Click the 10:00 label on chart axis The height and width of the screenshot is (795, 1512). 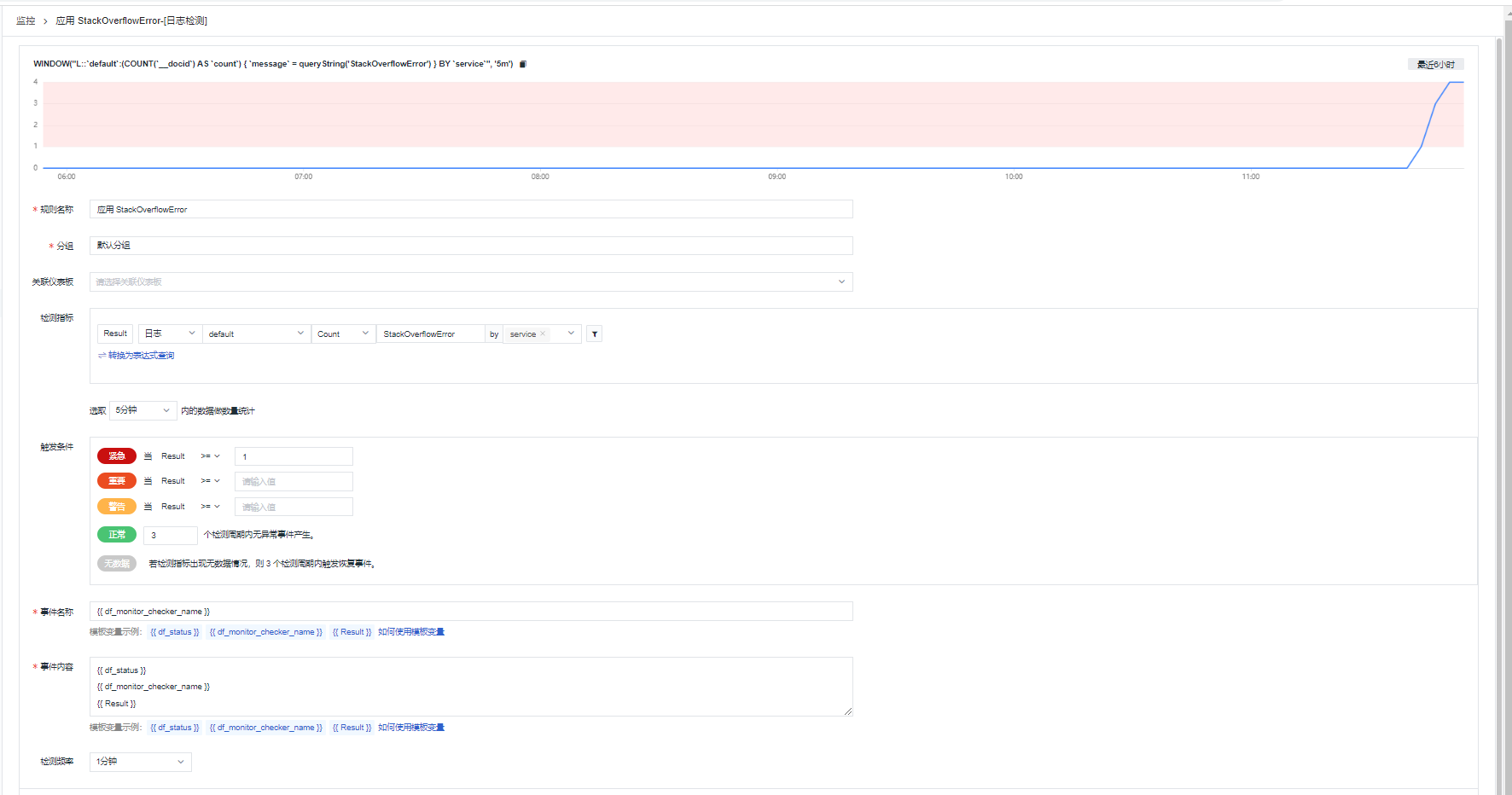coord(1014,177)
